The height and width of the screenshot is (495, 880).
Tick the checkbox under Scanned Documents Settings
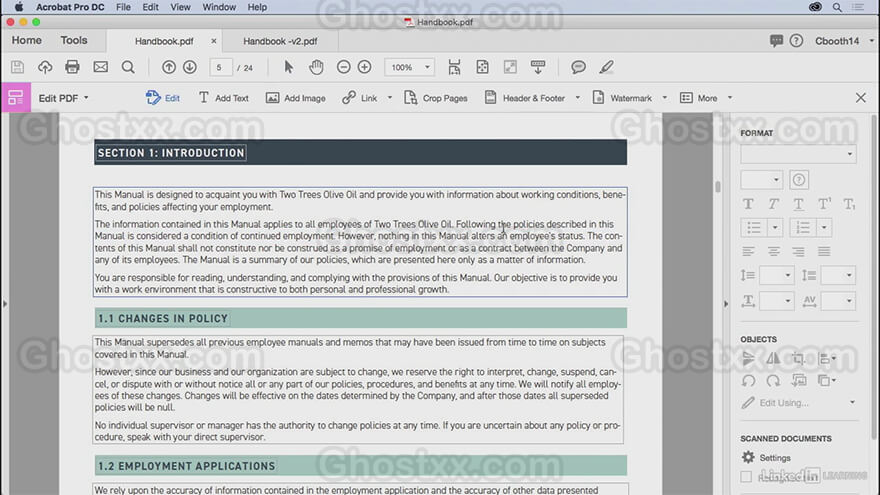click(746, 476)
